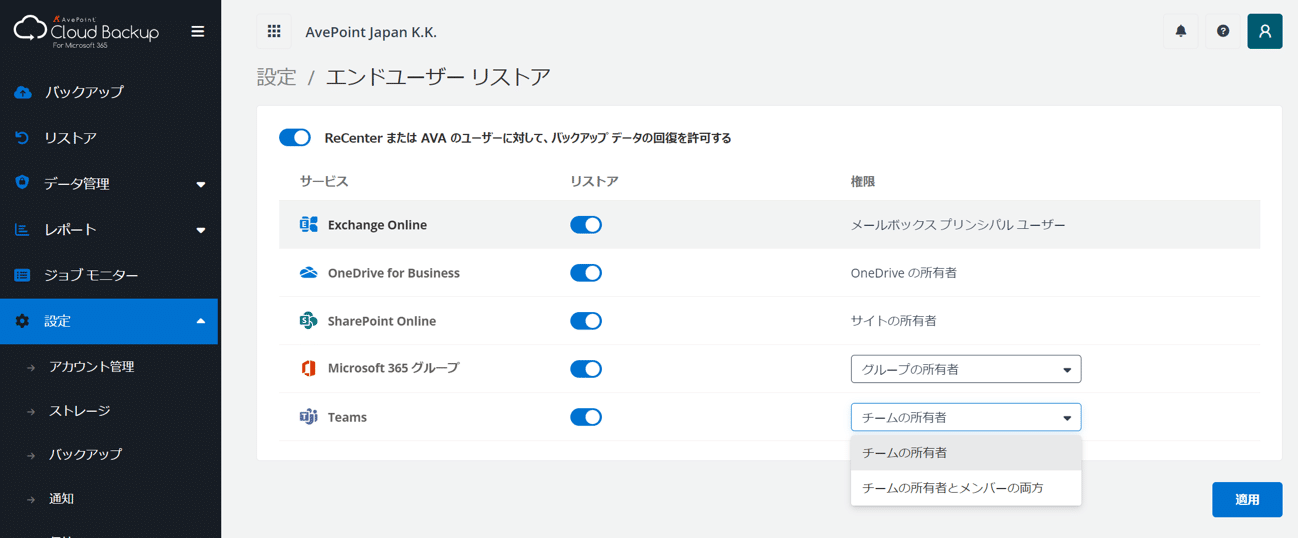Turn off SharePoint Online restore toggle
This screenshot has width=1298, height=538.
pos(586,321)
